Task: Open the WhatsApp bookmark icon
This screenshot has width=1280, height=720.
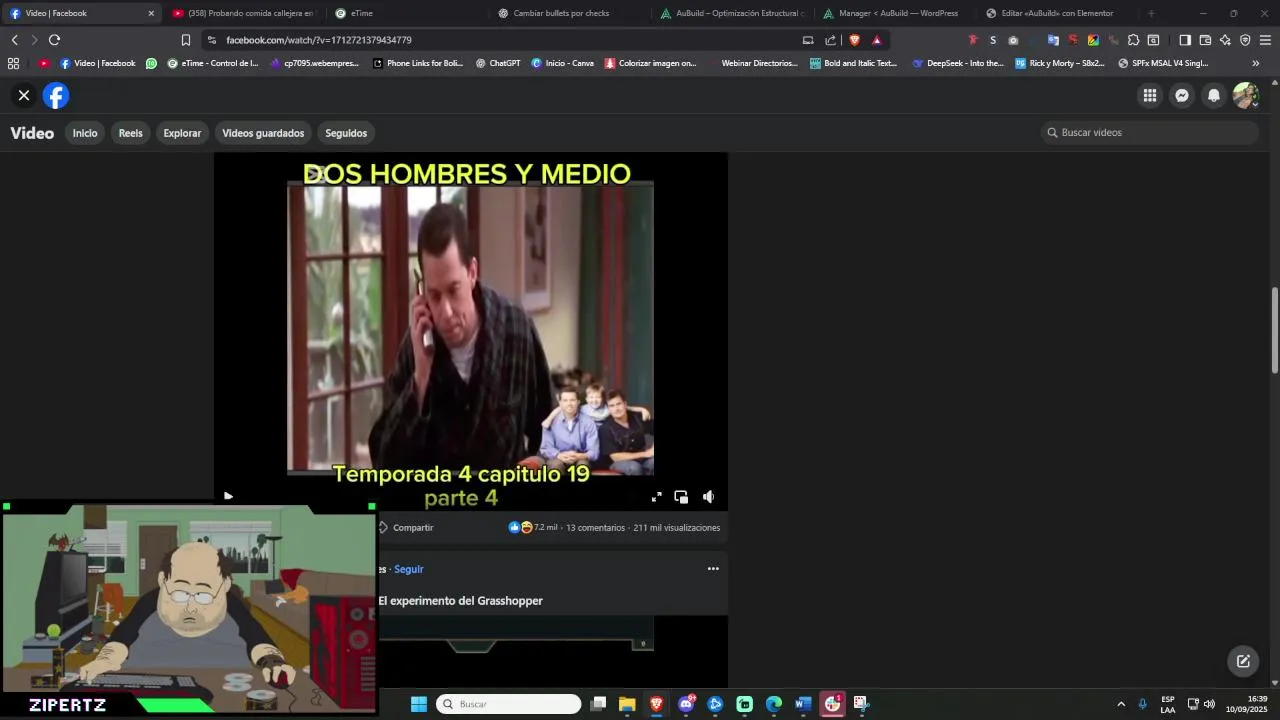Action: (x=151, y=63)
